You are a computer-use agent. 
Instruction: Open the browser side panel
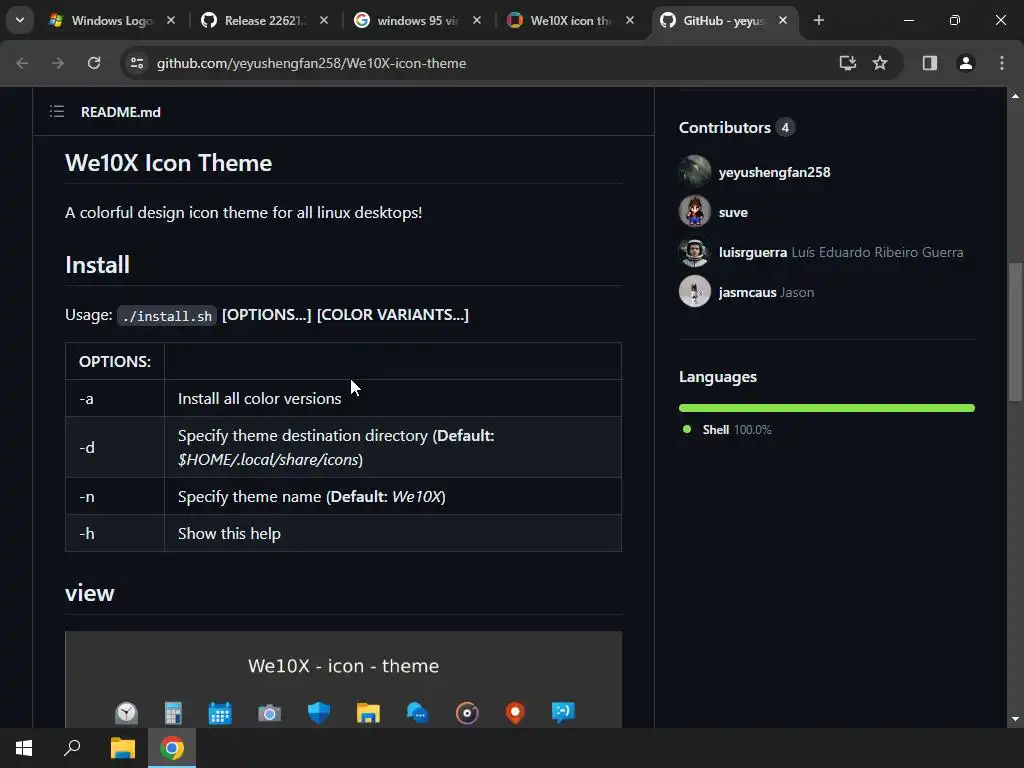(930, 63)
